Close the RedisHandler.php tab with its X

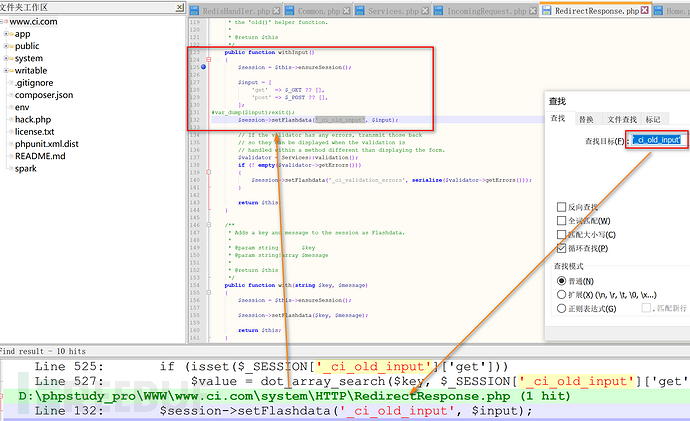(x=276, y=11)
